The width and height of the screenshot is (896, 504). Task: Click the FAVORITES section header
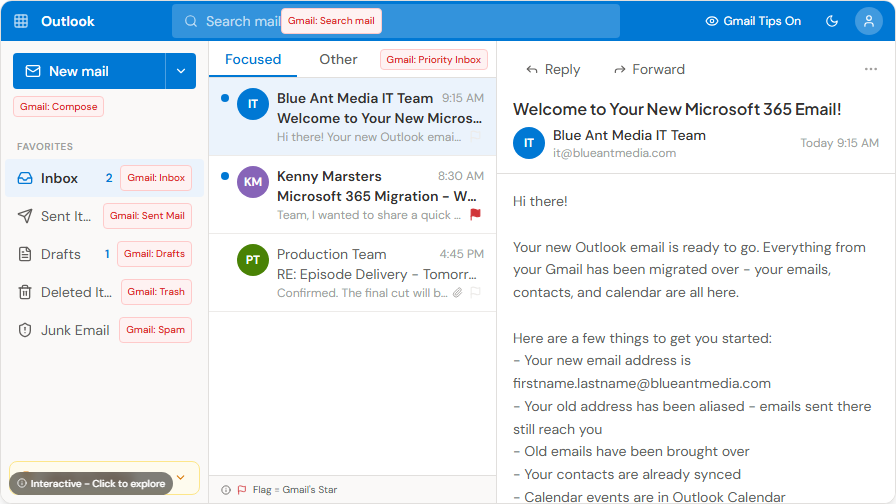tap(45, 147)
